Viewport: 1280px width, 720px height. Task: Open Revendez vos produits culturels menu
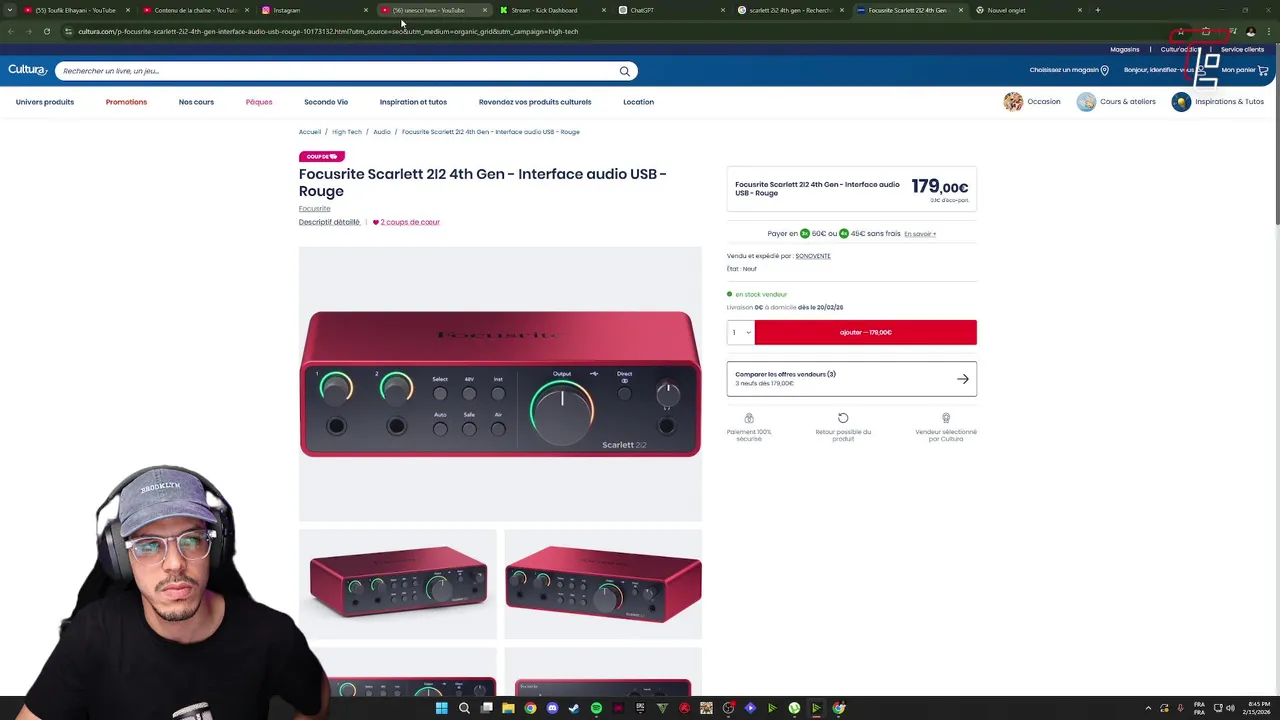[535, 102]
